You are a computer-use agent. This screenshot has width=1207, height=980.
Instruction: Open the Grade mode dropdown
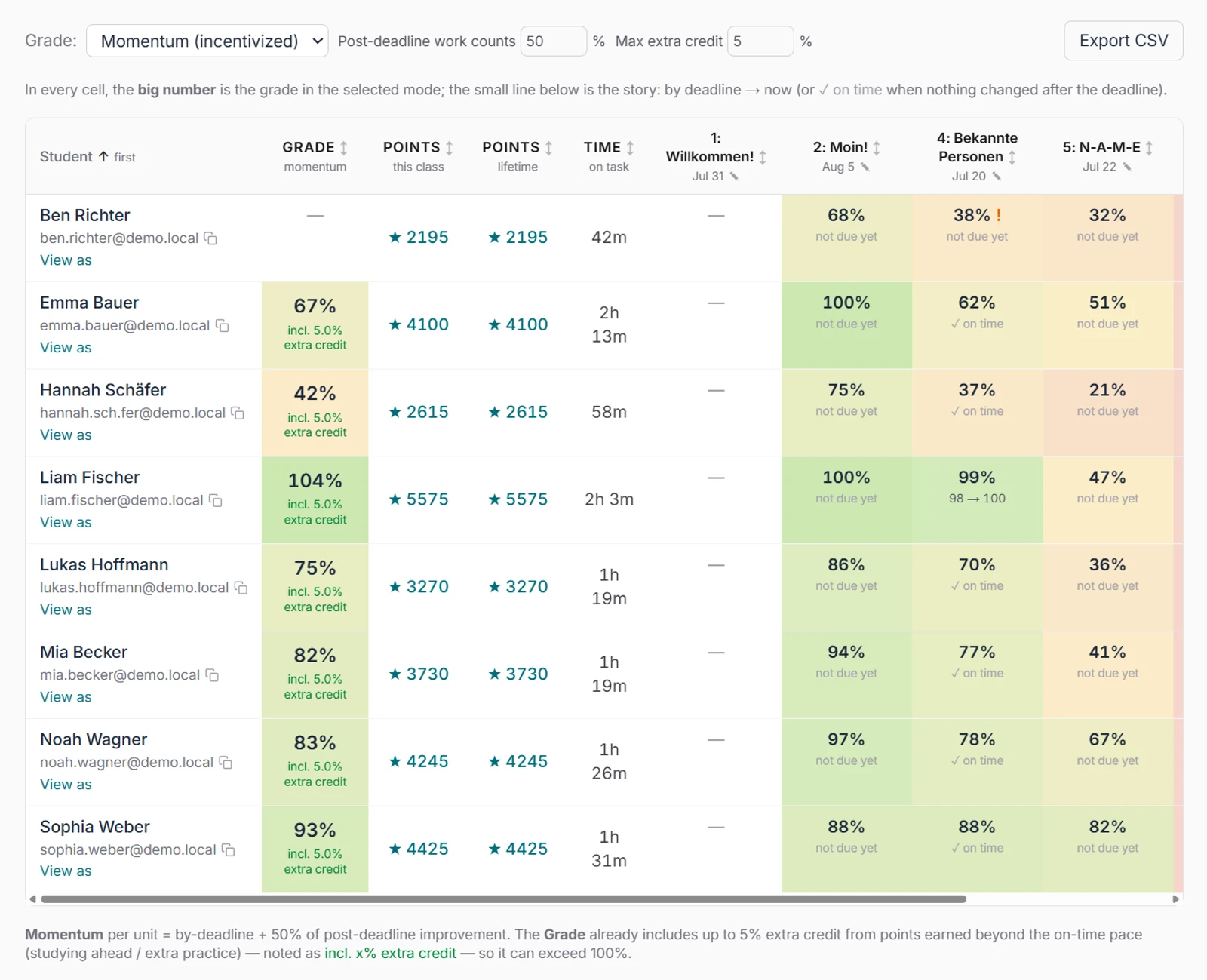[x=207, y=41]
